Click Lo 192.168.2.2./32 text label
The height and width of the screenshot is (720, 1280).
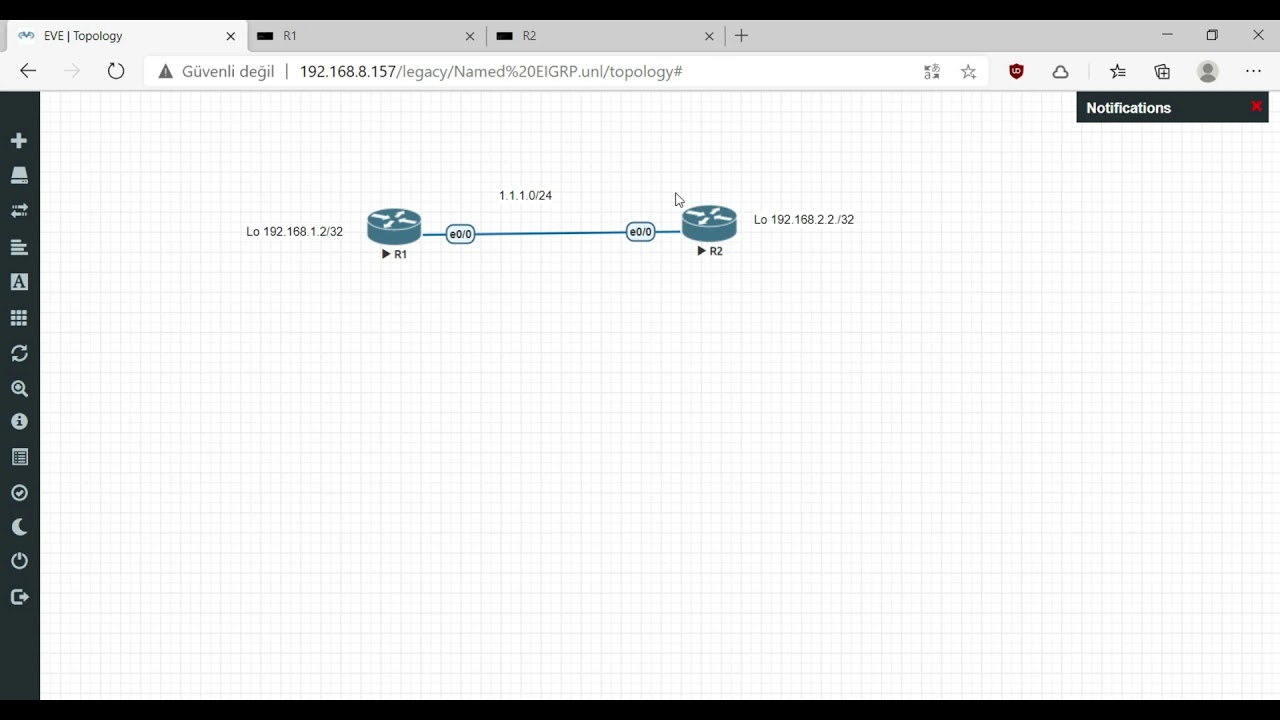click(x=804, y=220)
